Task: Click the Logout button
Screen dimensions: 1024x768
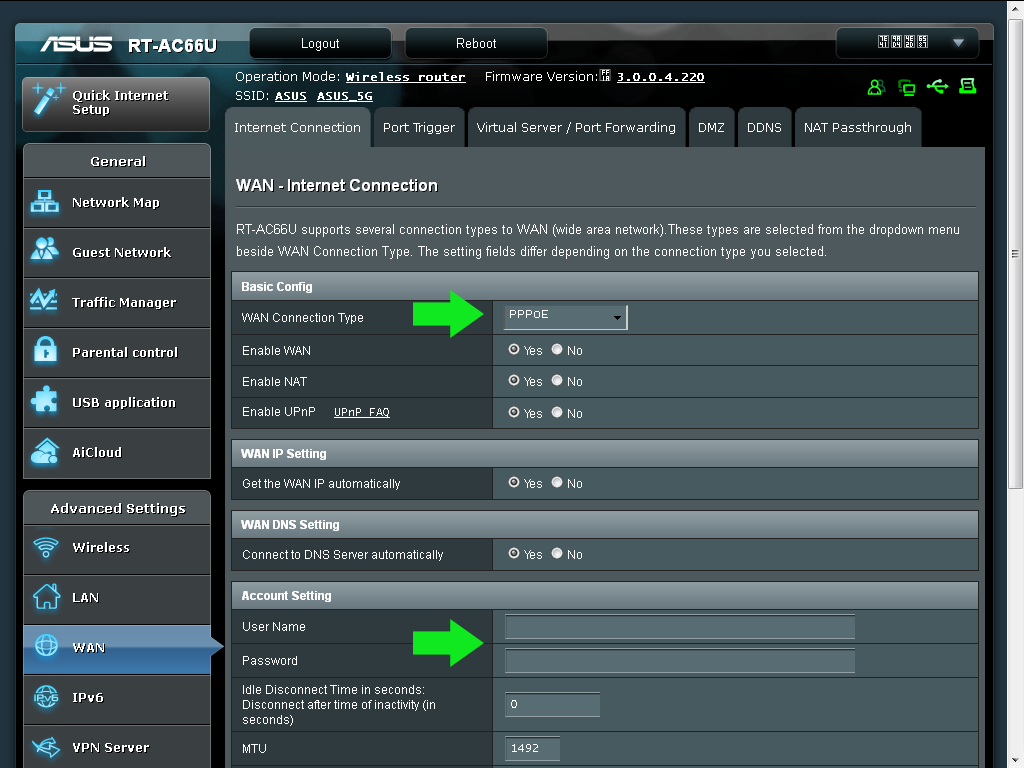Action: point(320,43)
